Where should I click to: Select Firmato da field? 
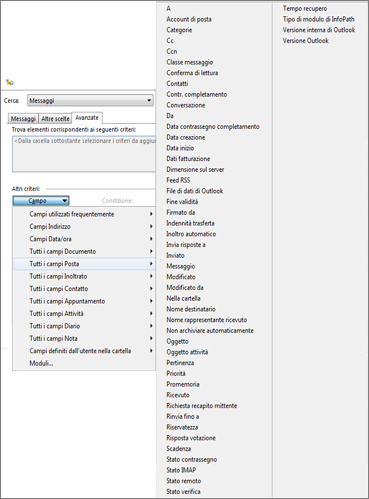(181, 213)
